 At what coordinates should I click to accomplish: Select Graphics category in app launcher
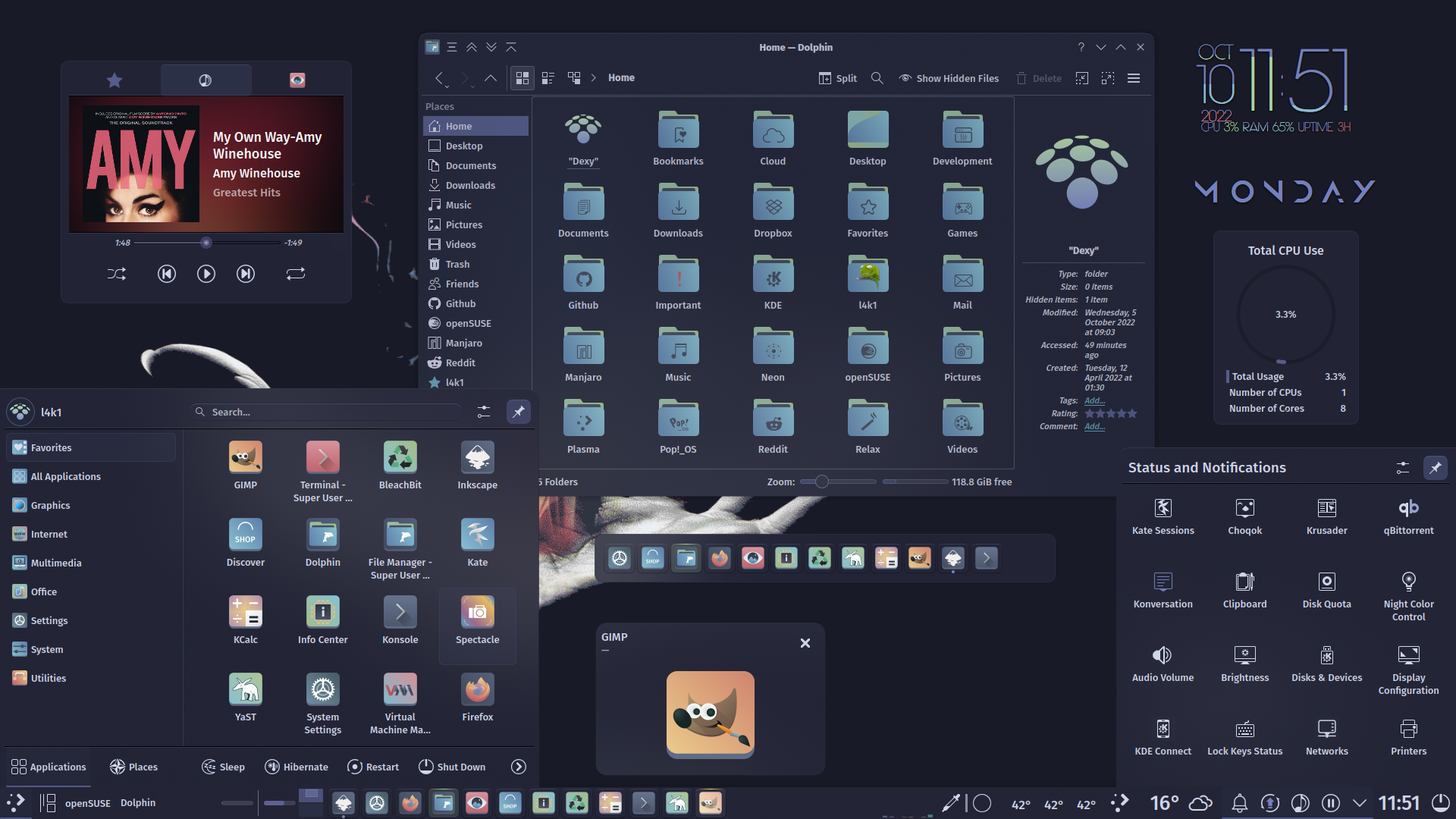click(x=91, y=505)
